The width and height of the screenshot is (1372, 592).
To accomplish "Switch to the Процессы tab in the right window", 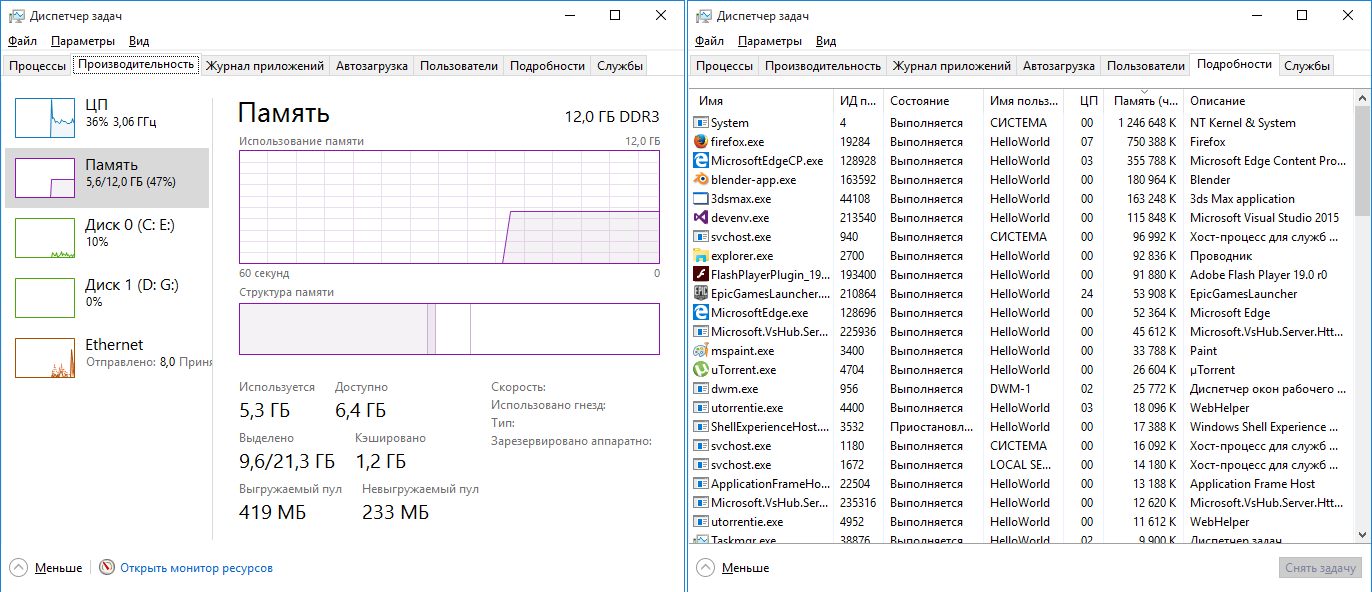I will tap(724, 66).
